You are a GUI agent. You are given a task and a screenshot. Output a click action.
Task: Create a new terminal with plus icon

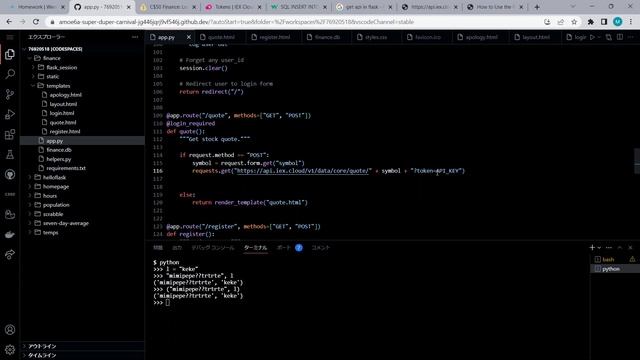[x=592, y=247]
